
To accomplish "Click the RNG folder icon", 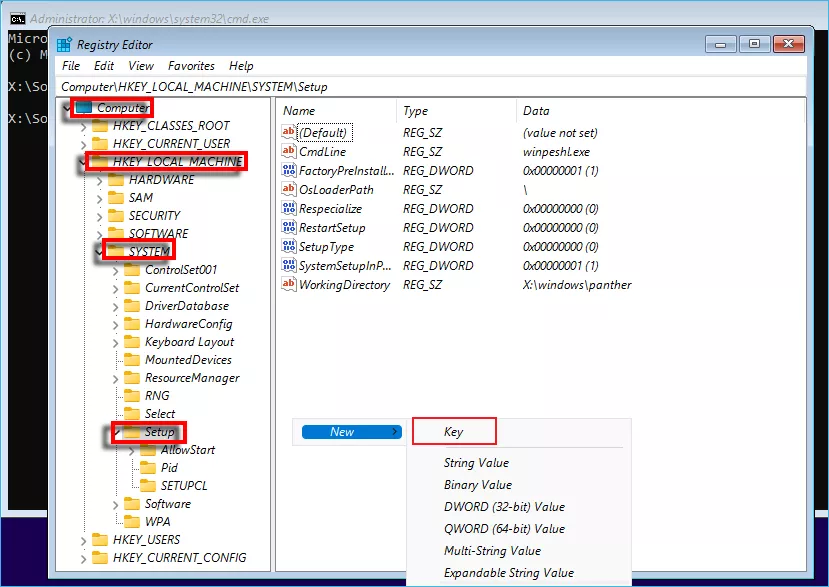I will pyautogui.click(x=132, y=396).
